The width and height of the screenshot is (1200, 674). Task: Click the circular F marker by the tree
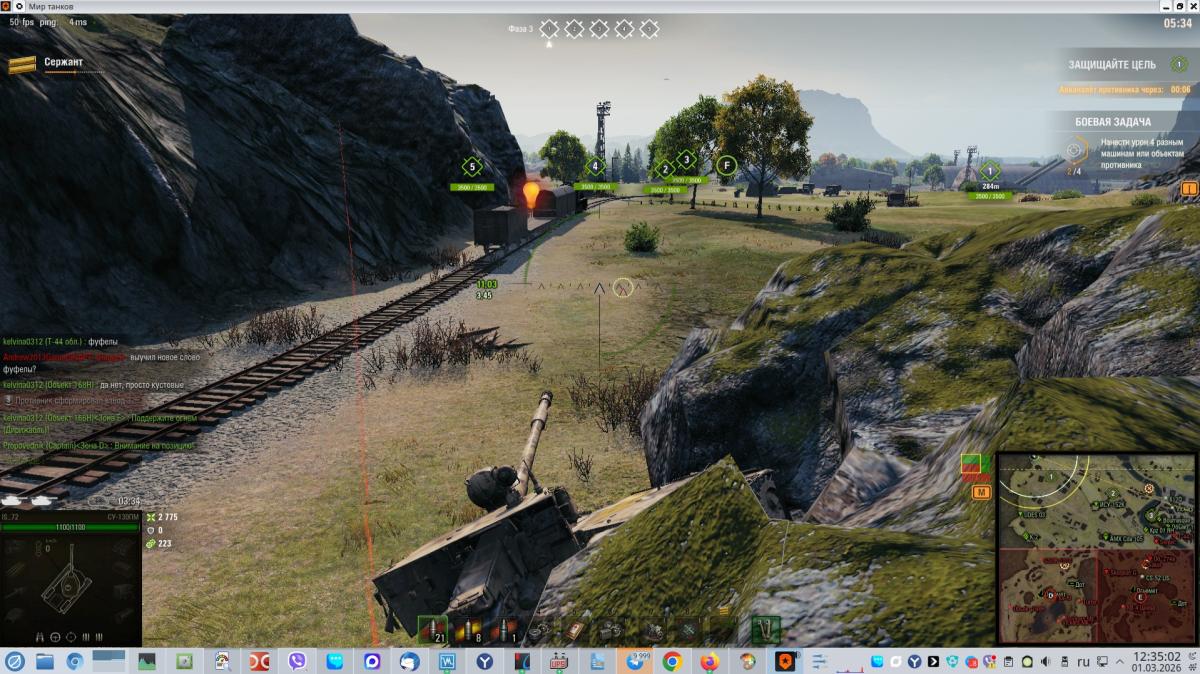[726, 165]
